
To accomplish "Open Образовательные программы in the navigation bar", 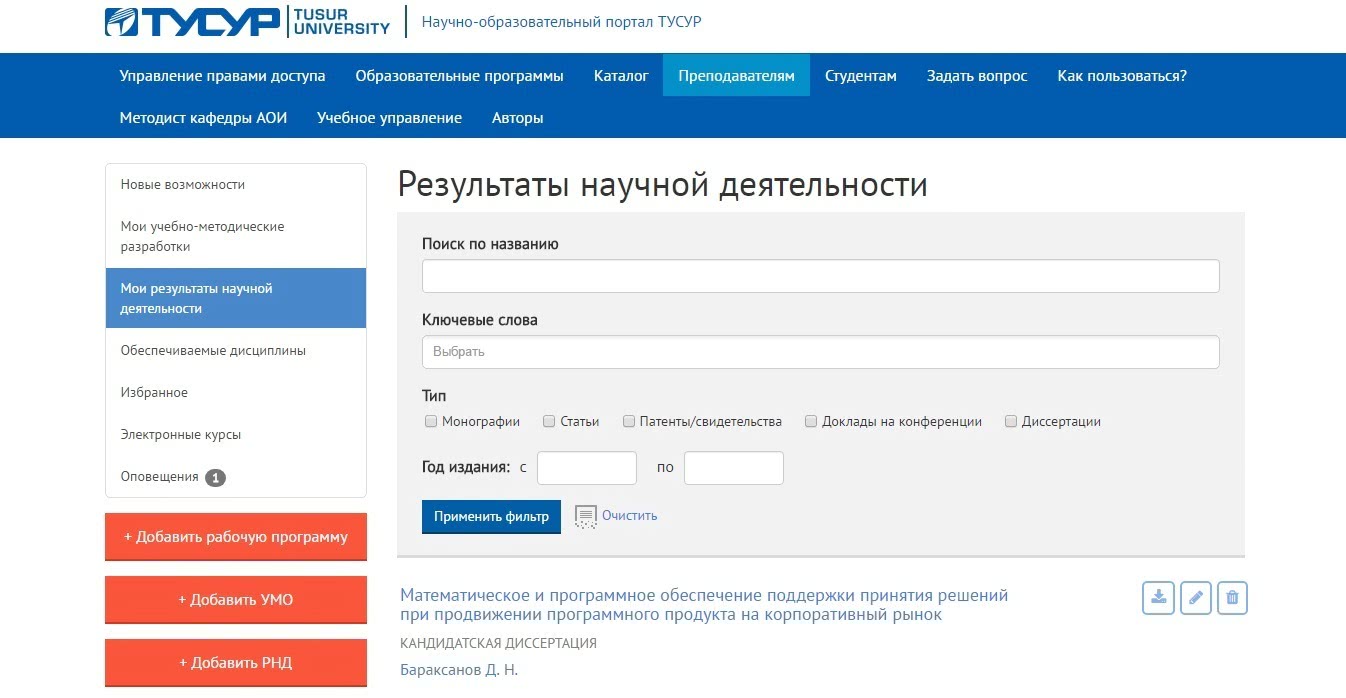I will tap(459, 76).
